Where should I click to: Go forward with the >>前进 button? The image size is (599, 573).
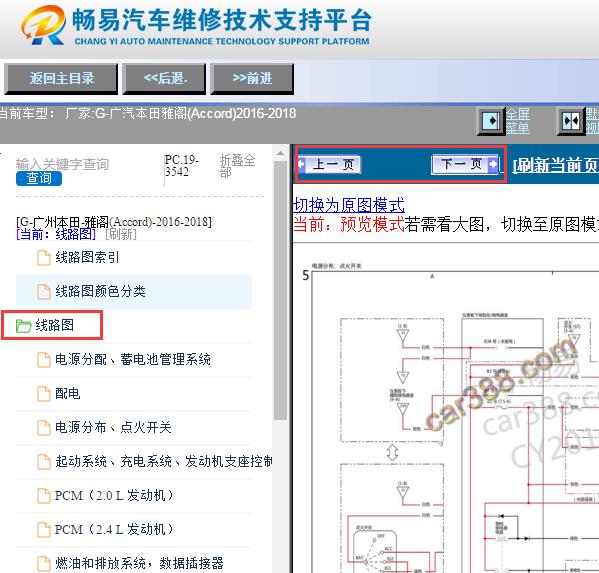[252, 79]
